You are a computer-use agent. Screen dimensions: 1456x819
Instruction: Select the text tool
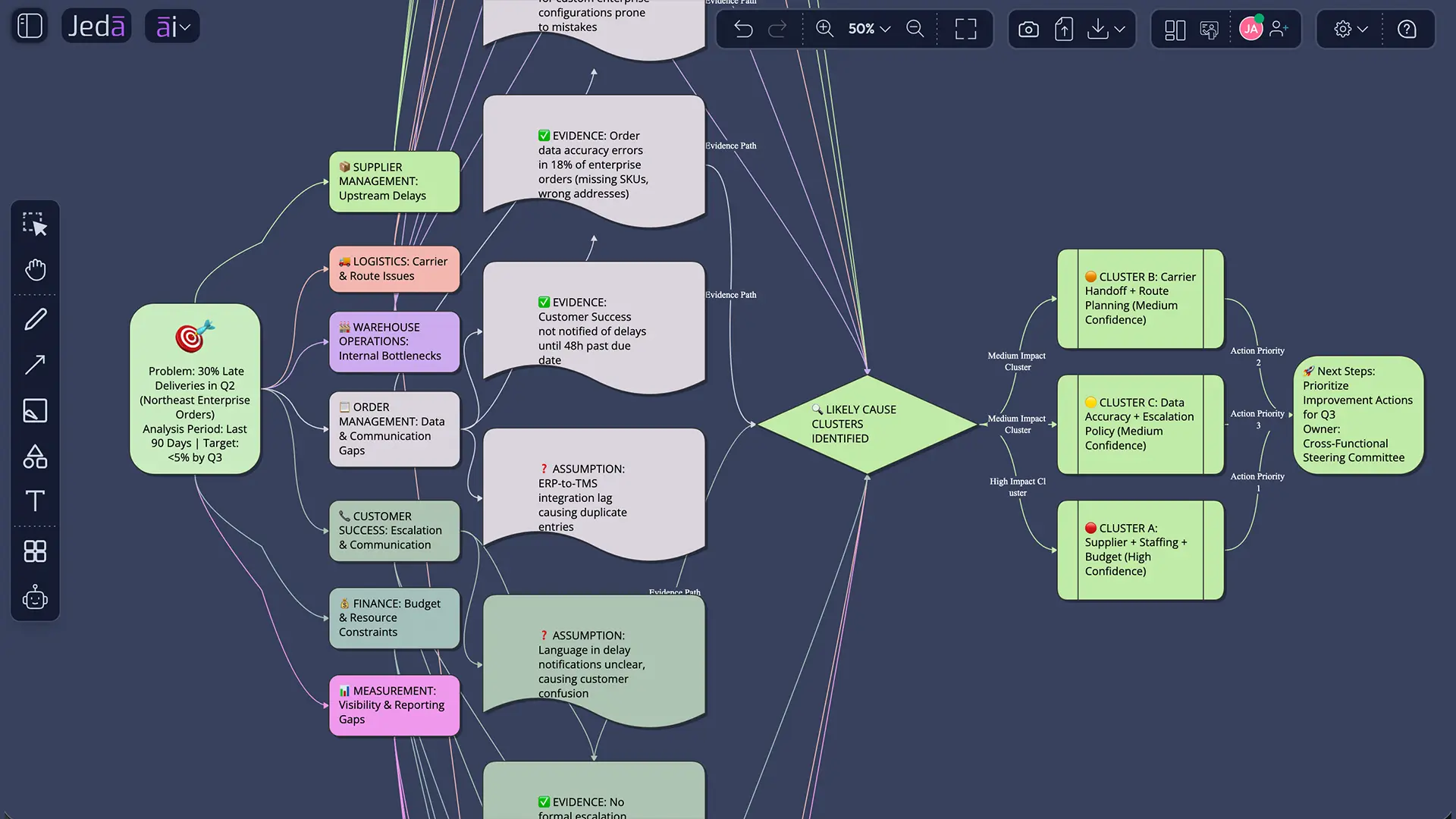[35, 500]
